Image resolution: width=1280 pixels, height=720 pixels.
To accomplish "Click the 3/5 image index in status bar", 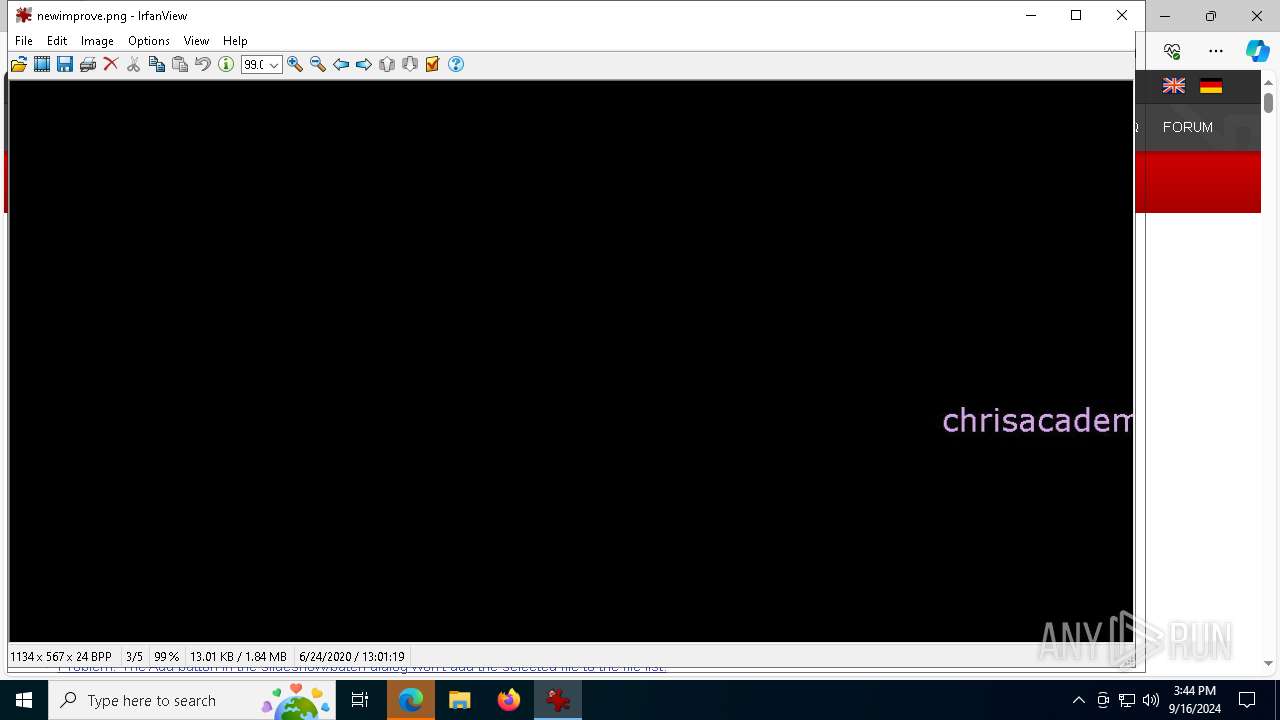I will click(x=134, y=657).
